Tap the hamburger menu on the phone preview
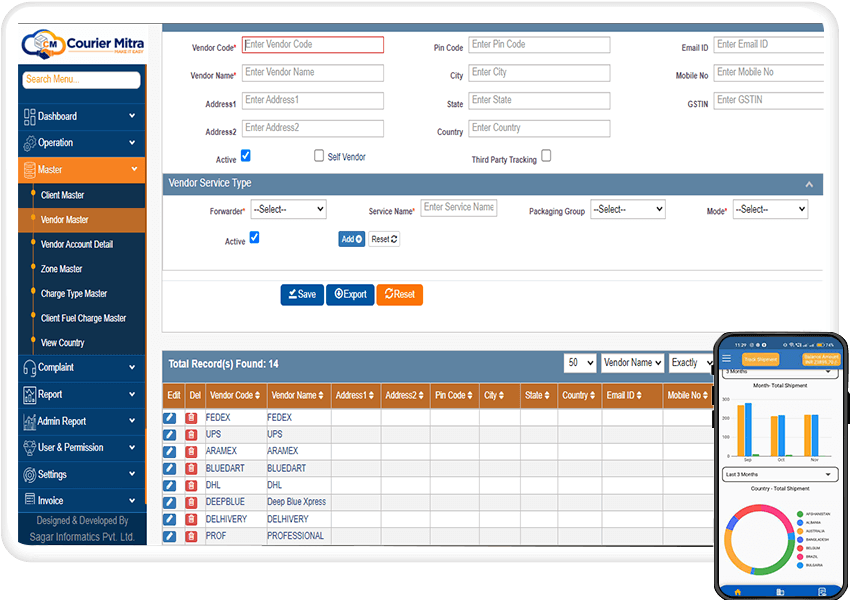Image resolution: width=850 pixels, height=600 pixels. pos(727,358)
